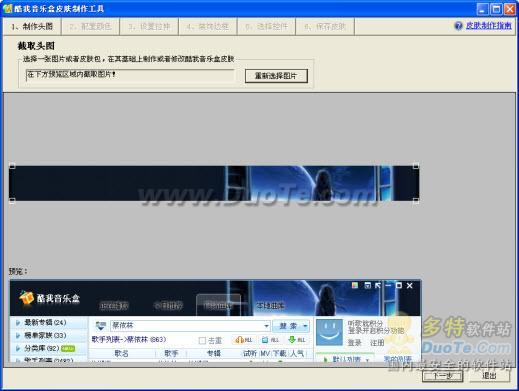The width and height of the screenshot is (519, 391).
Task: Click the headphone listen-all icon
Action: pyautogui.click(x=240, y=340)
